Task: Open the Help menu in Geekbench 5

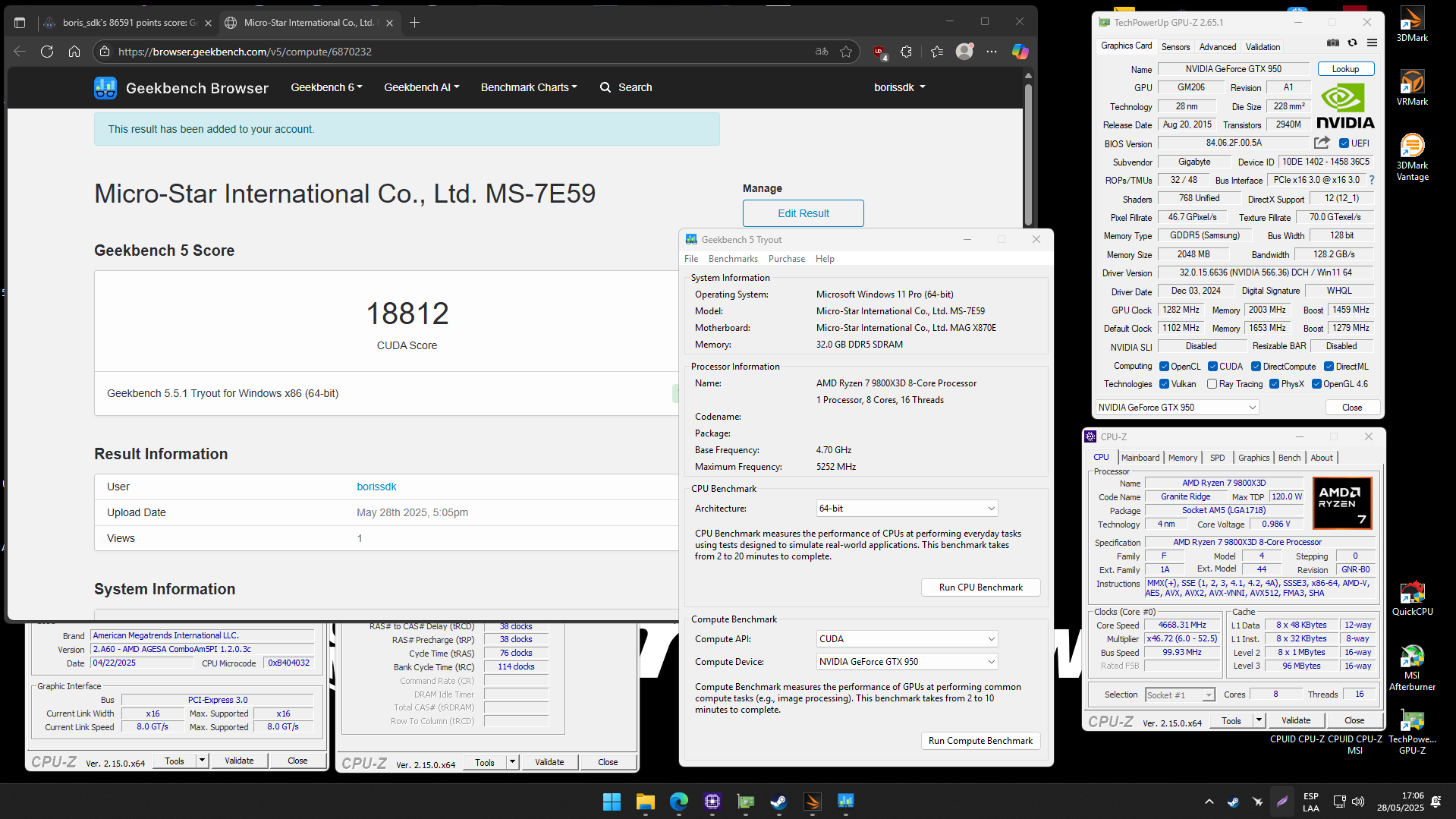Action: pos(825,259)
